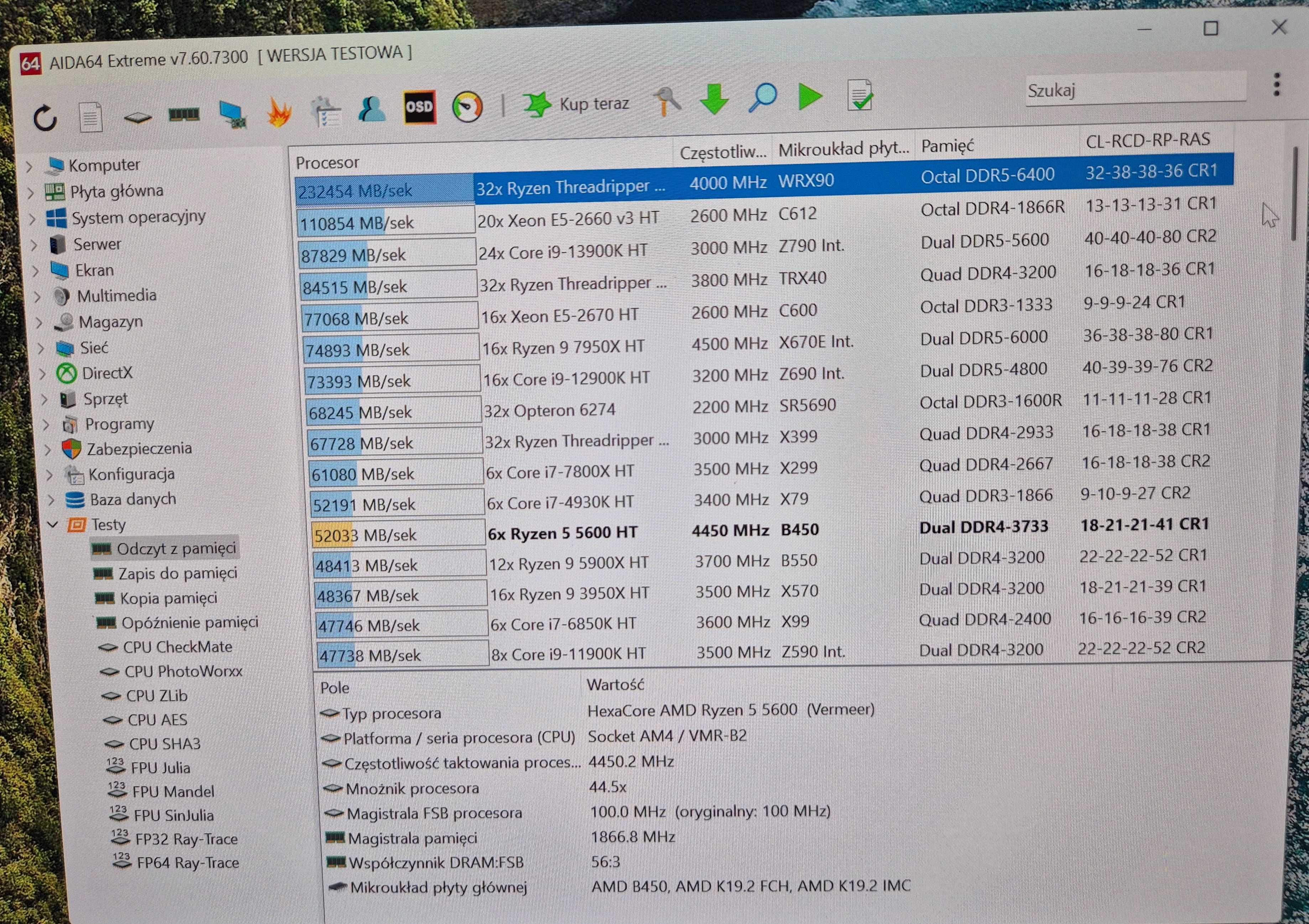Screen dimensions: 1309x924
Task: Select Opóźnienie pamięci test
Action: tap(190, 622)
